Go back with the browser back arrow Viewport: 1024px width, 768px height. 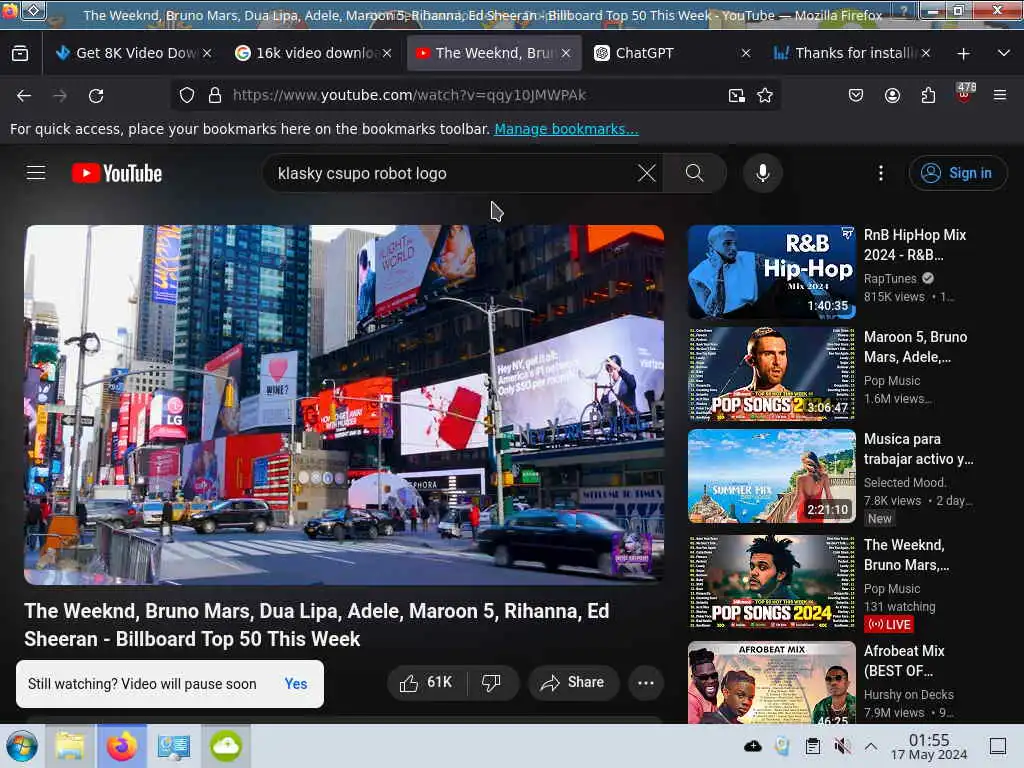[x=24, y=95]
